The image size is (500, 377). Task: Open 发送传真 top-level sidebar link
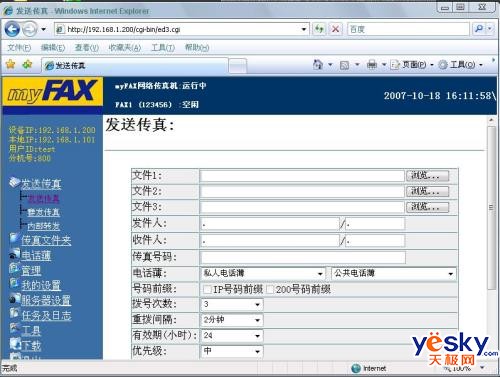pyautogui.click(x=41, y=184)
